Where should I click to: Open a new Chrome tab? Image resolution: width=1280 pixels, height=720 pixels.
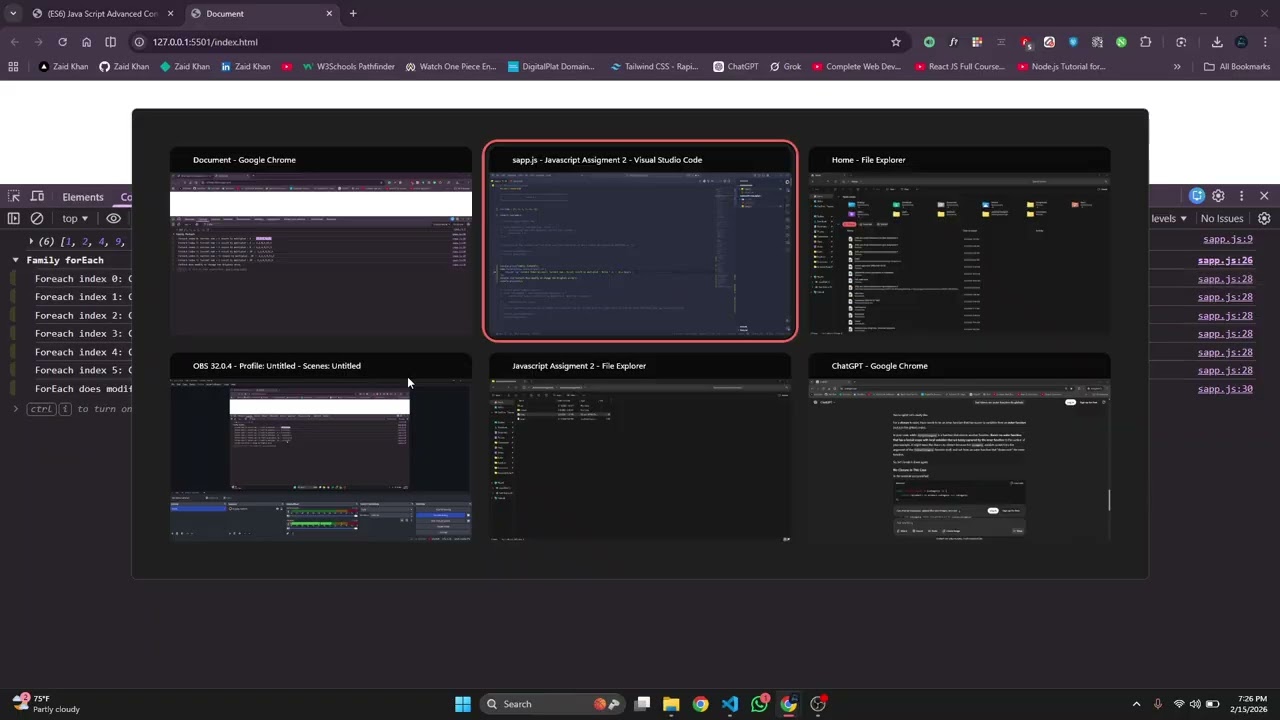click(353, 14)
